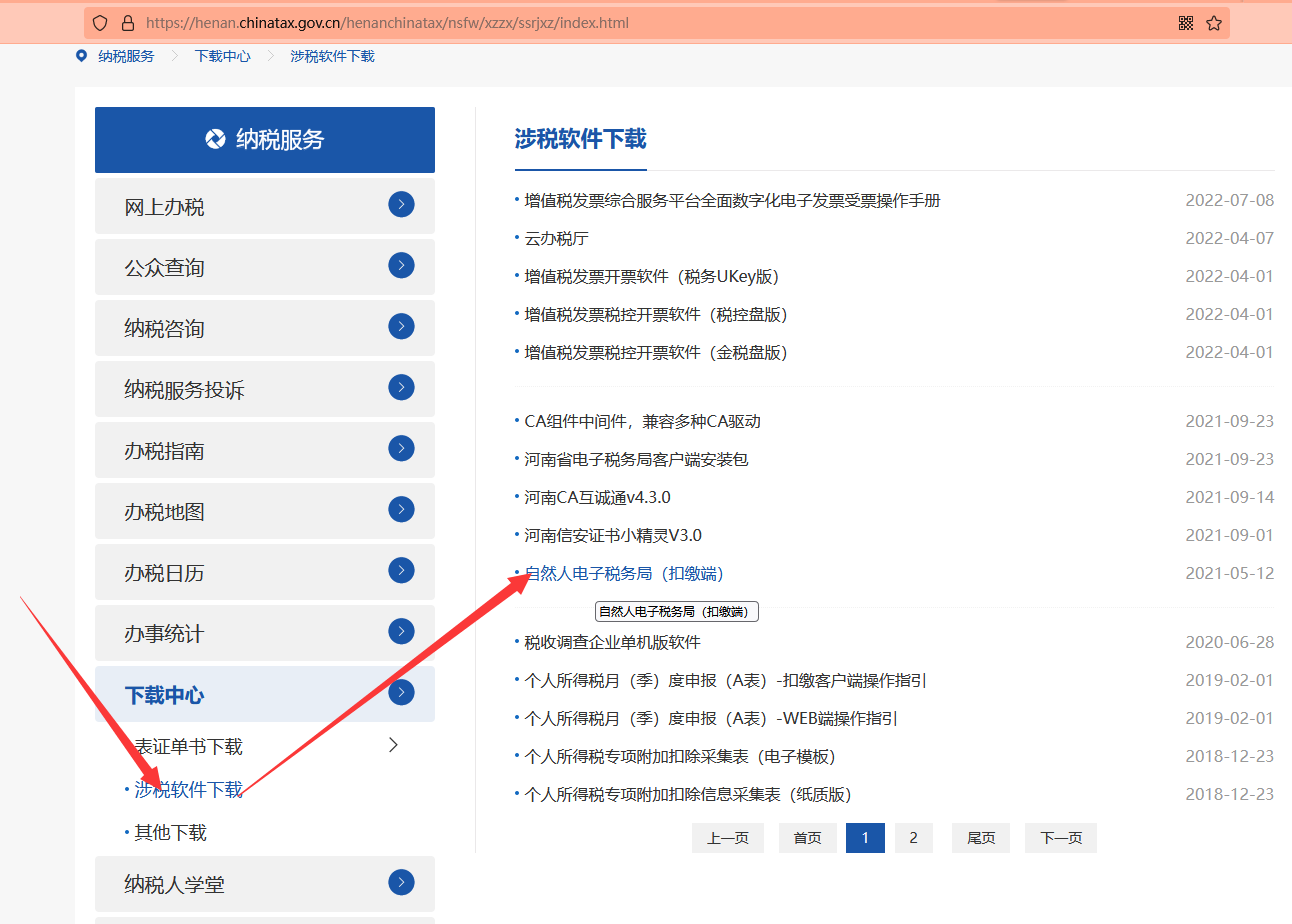Expand 办税地图 with its arrow icon
The image size is (1292, 924).
[x=401, y=509]
